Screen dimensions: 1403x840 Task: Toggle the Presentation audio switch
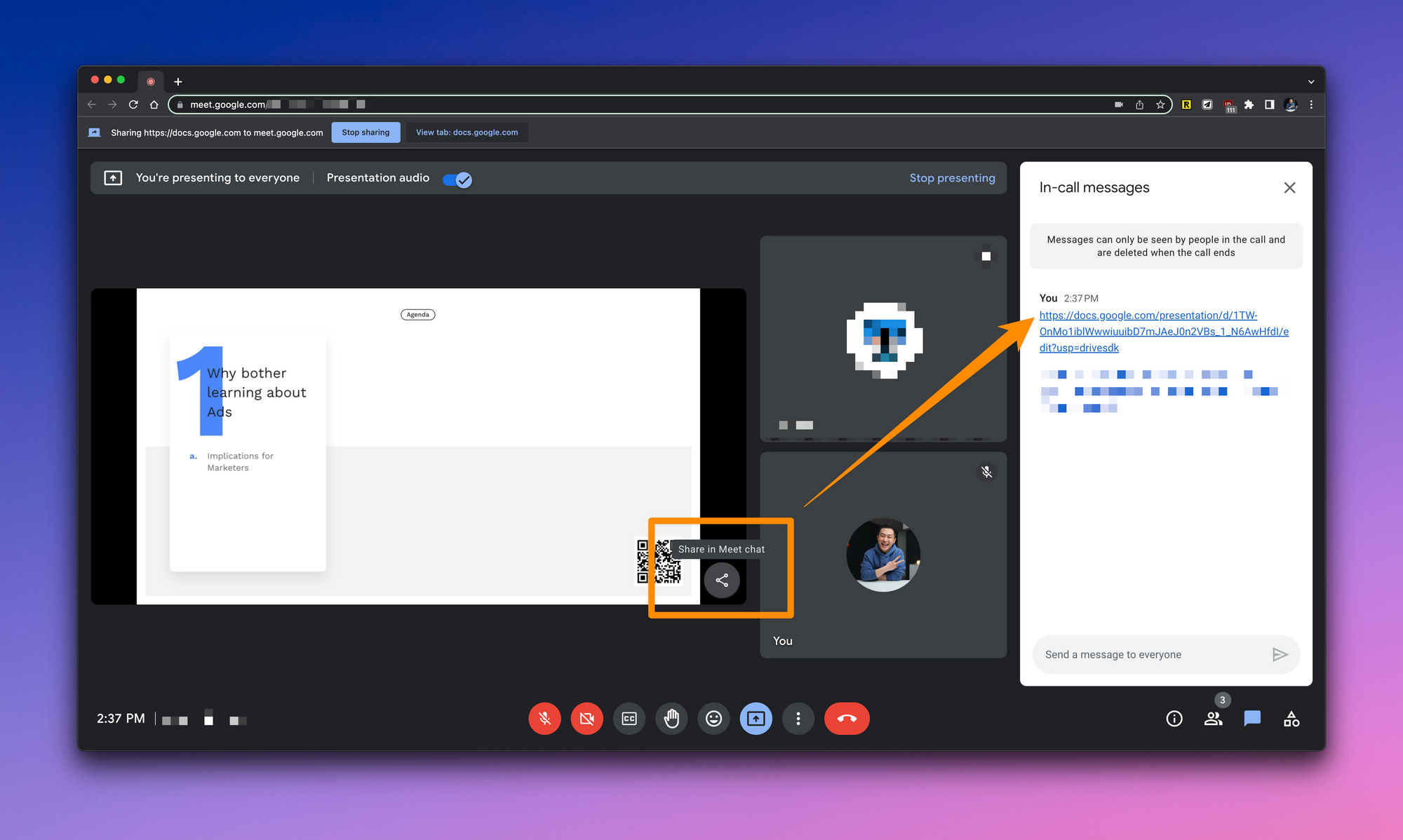(457, 179)
